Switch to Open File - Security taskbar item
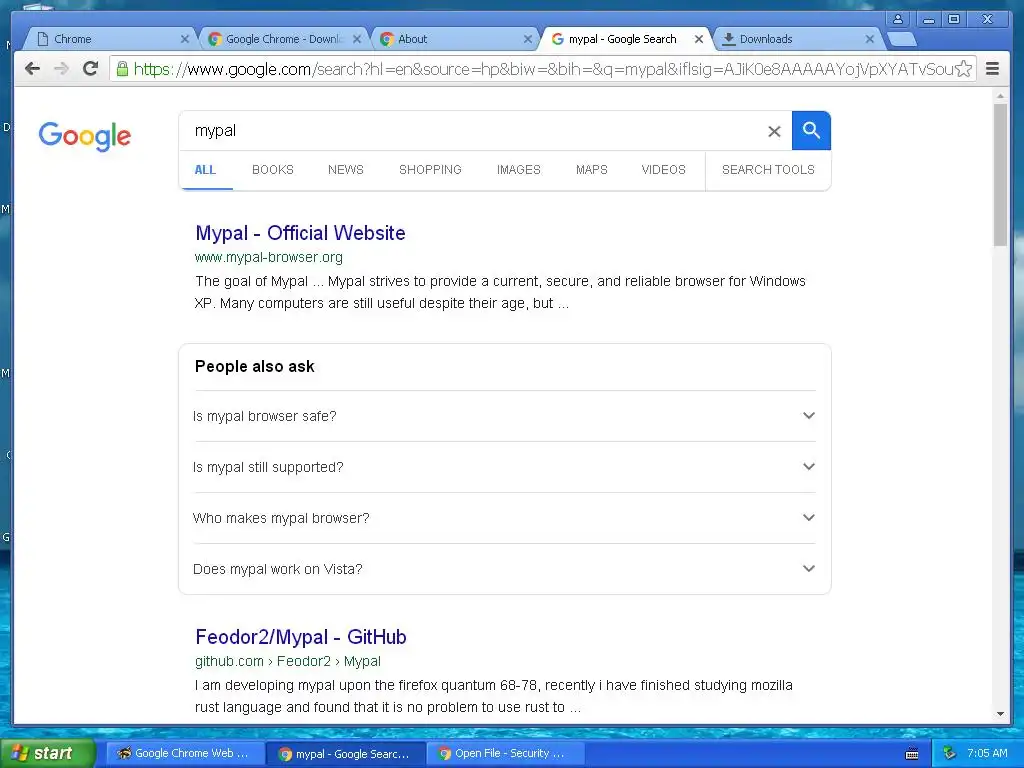Image resolution: width=1024 pixels, height=768 pixels. [x=504, y=754]
